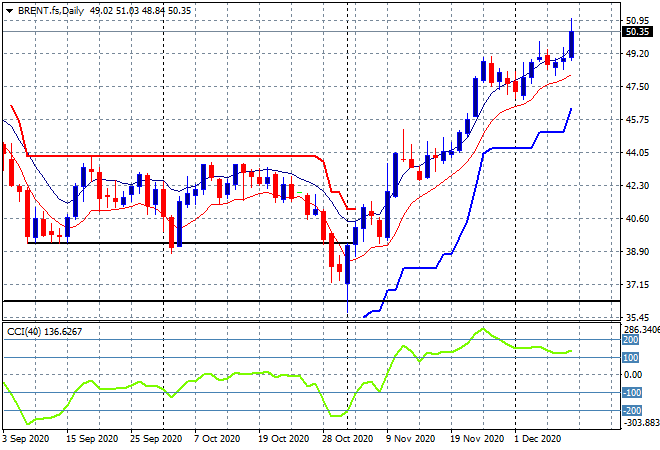660x450 pixels.
Task: Click the CCI 200 level label
Action: (x=631, y=340)
